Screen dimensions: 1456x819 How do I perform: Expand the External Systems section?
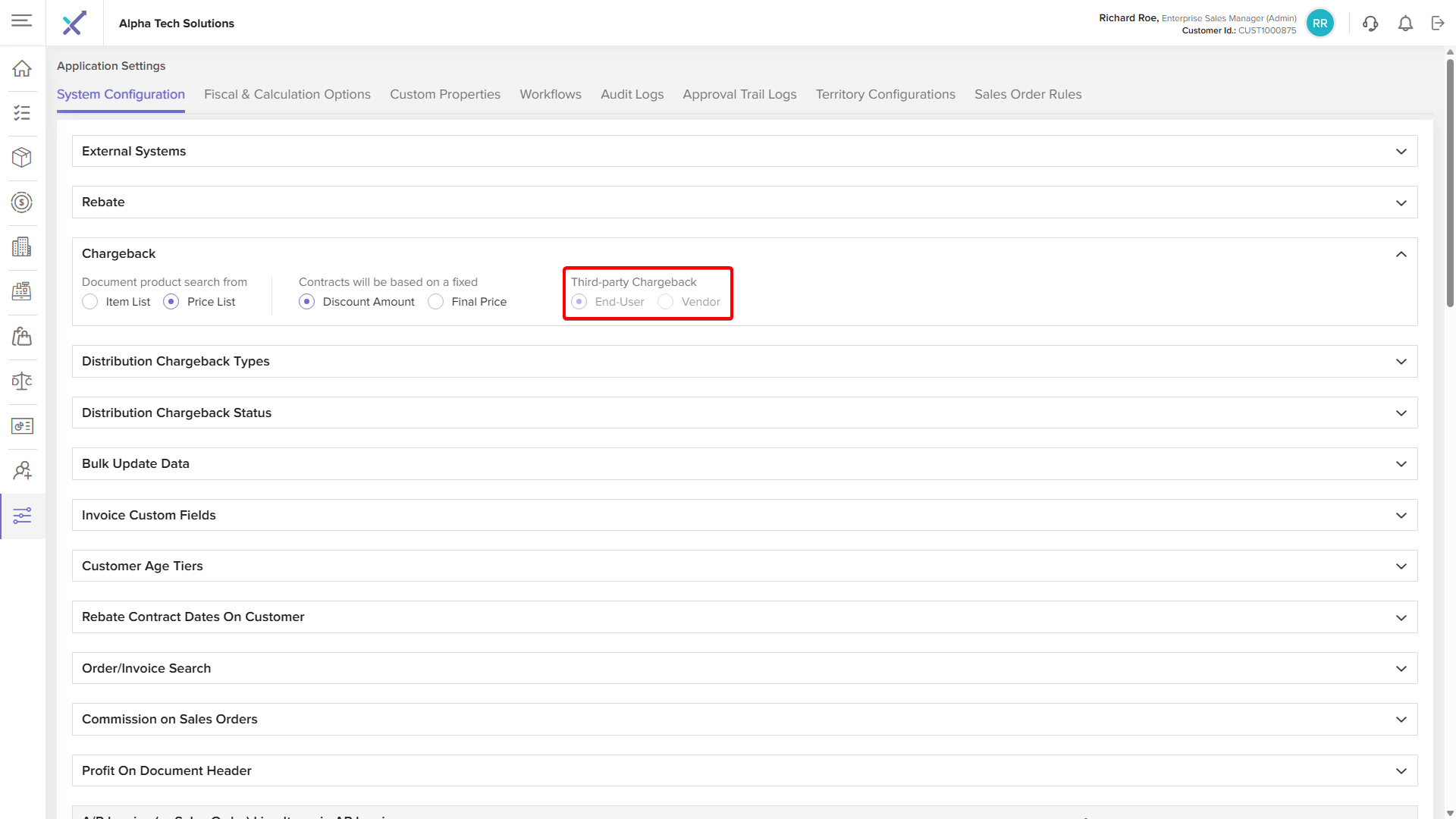tap(1401, 152)
